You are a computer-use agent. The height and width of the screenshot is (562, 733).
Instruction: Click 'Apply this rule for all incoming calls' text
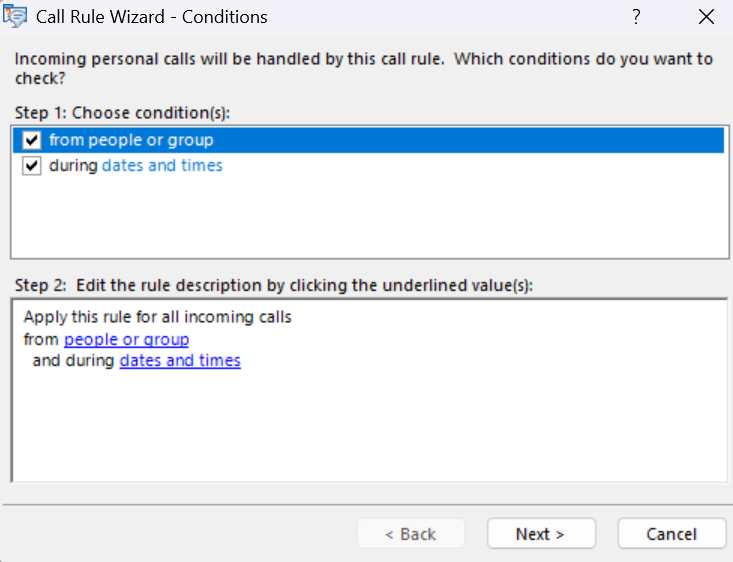pos(158,318)
